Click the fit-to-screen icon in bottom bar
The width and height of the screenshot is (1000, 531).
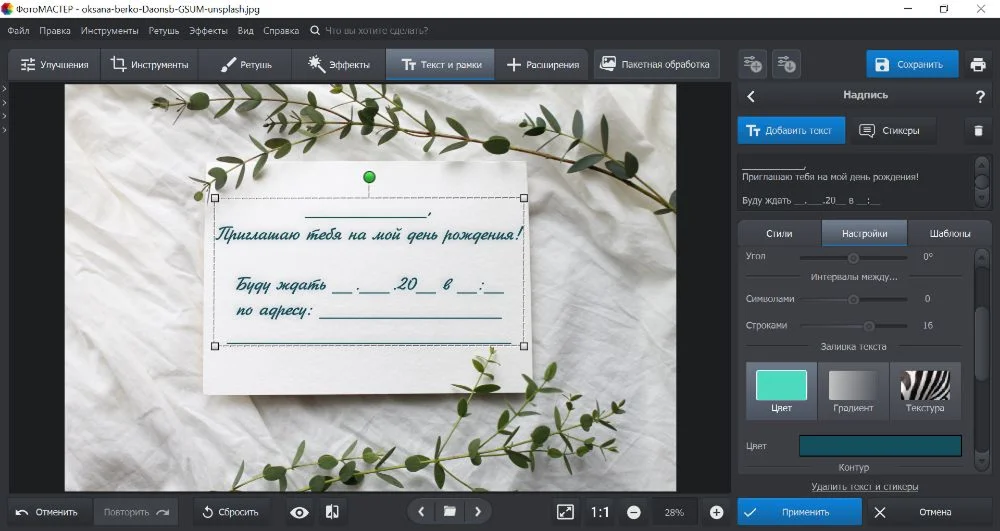coord(565,512)
